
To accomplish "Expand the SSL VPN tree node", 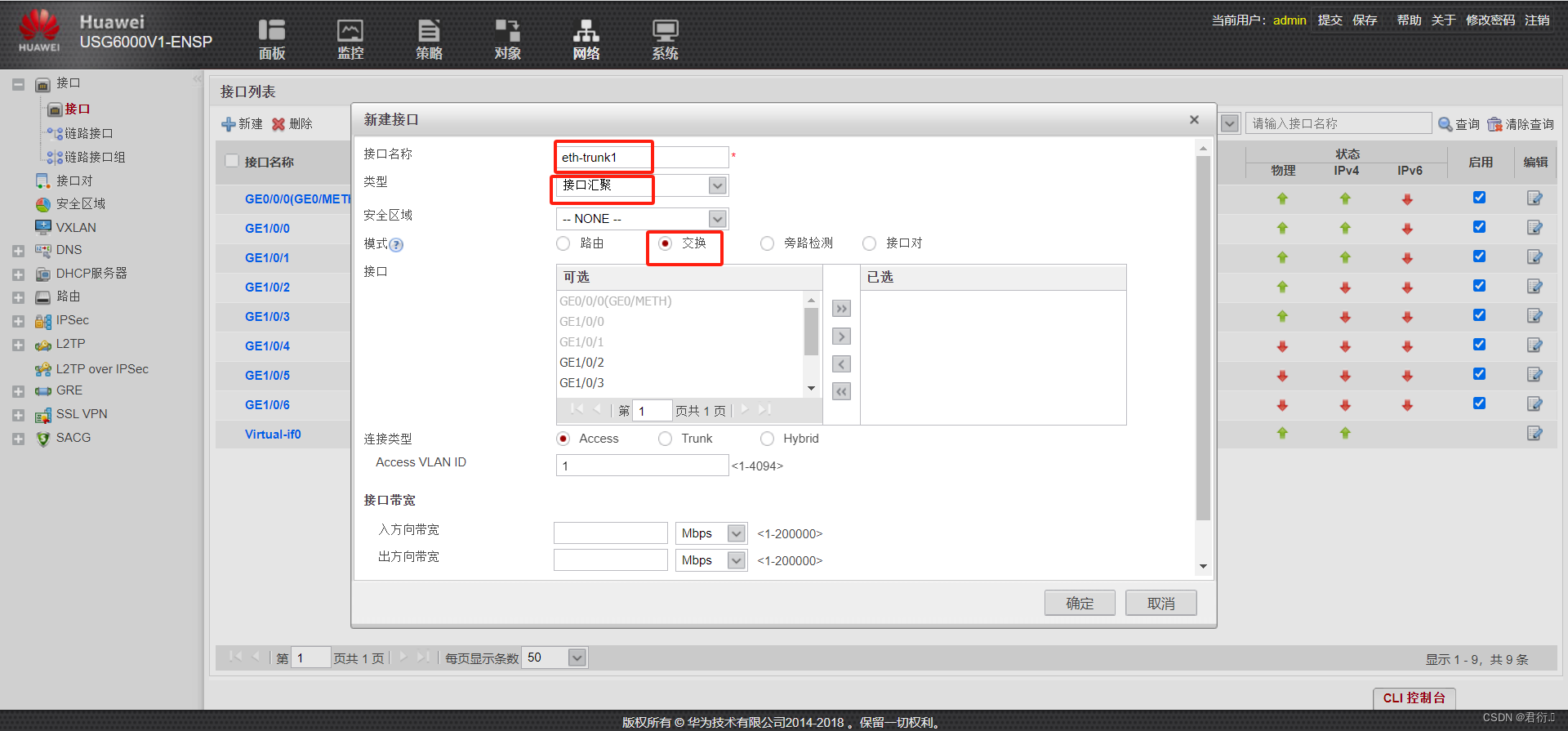I will [x=18, y=416].
